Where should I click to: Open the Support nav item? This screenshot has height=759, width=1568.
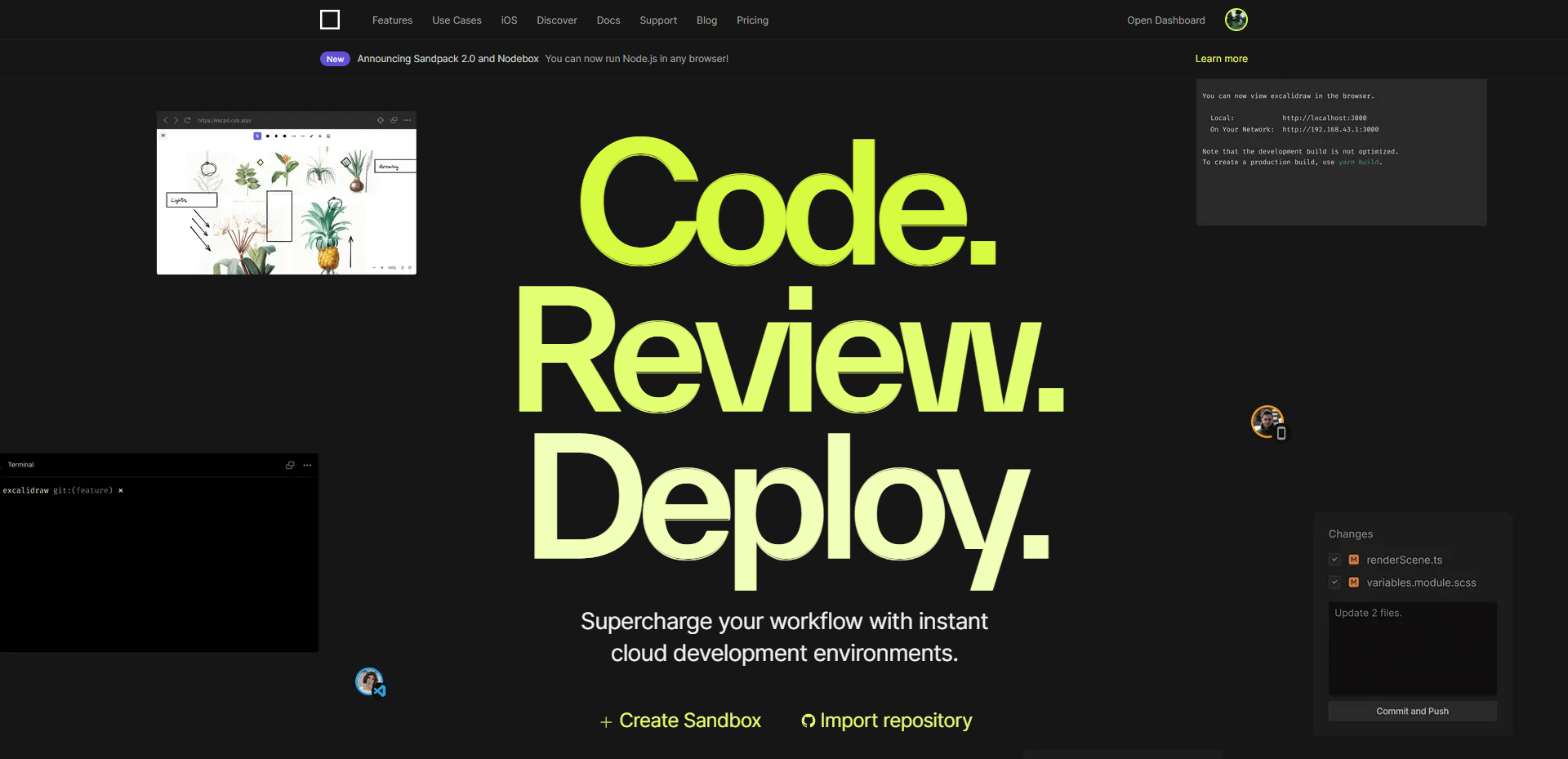(x=658, y=20)
